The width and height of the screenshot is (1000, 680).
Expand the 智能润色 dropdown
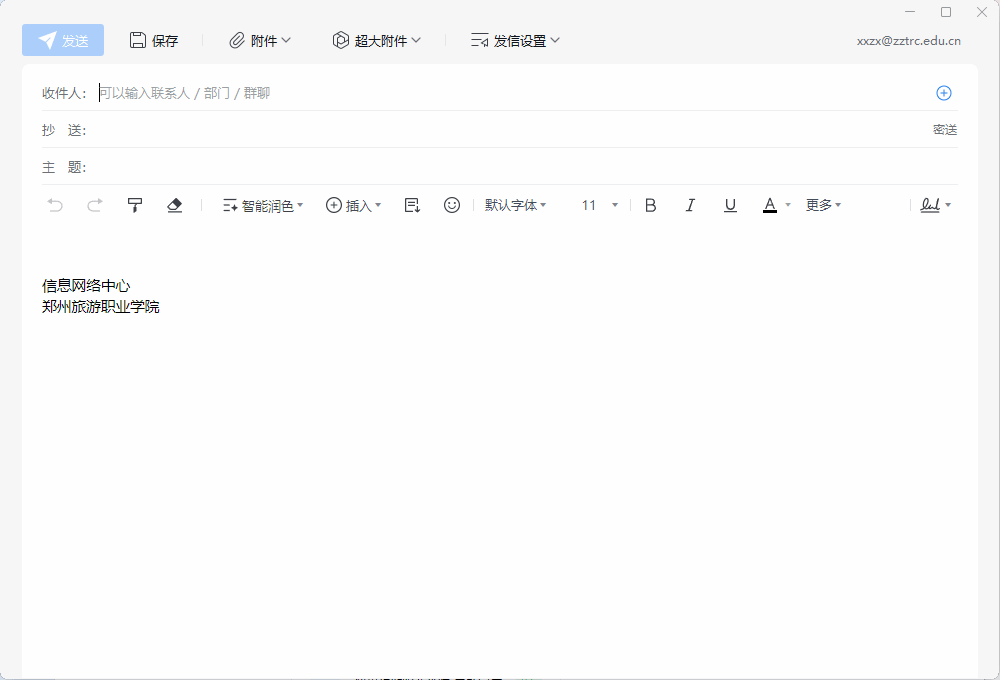tap(263, 205)
